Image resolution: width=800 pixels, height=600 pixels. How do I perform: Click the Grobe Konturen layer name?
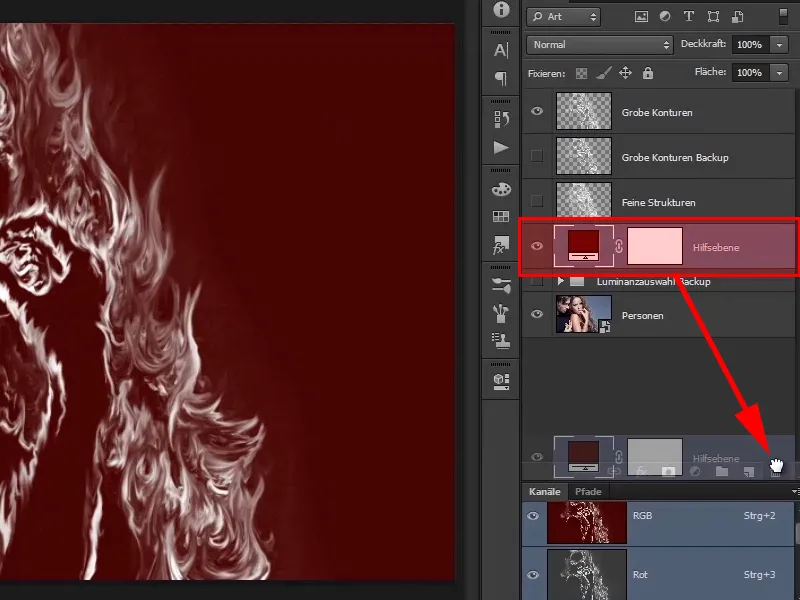[x=657, y=113]
